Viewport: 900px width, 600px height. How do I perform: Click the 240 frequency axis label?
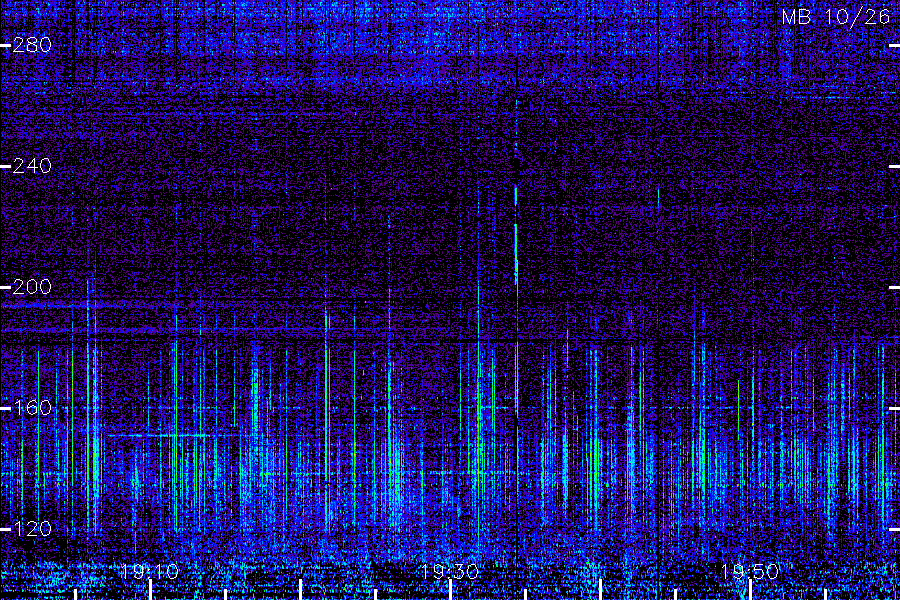(32, 166)
